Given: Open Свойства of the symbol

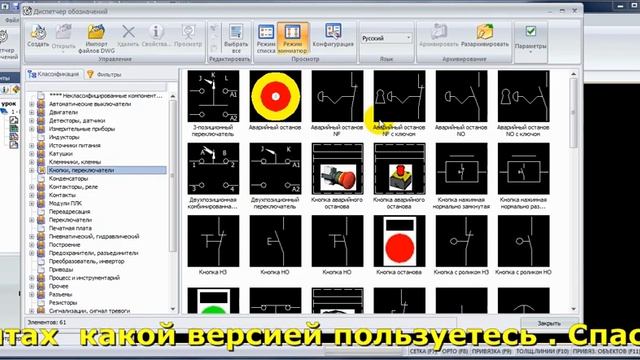Looking at the screenshot, I should 156,36.
